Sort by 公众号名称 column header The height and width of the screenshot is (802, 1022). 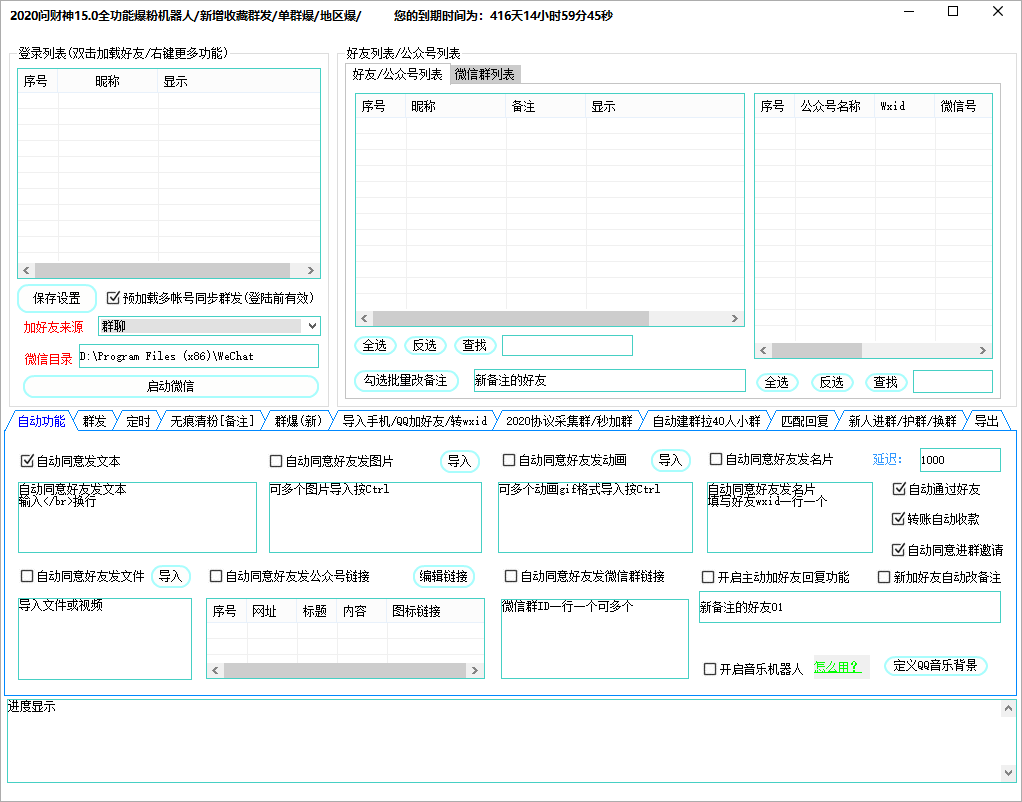834,106
